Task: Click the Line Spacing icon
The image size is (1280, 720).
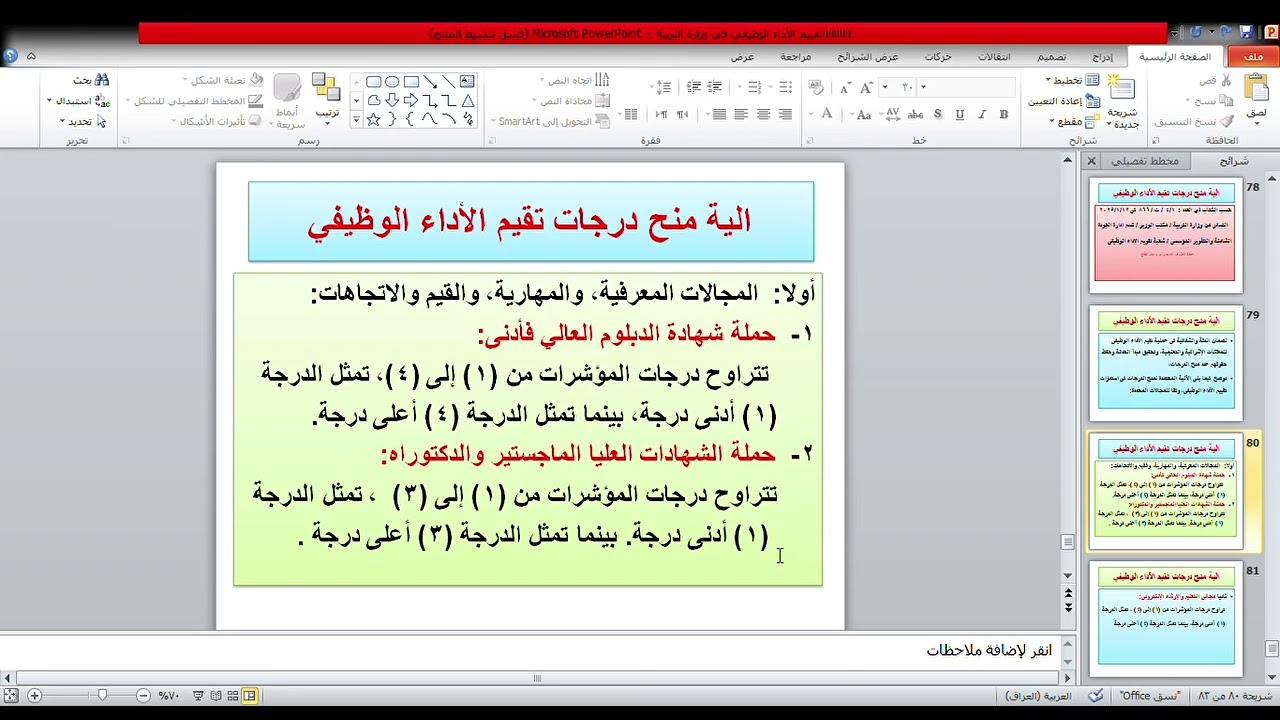Action: (x=662, y=88)
